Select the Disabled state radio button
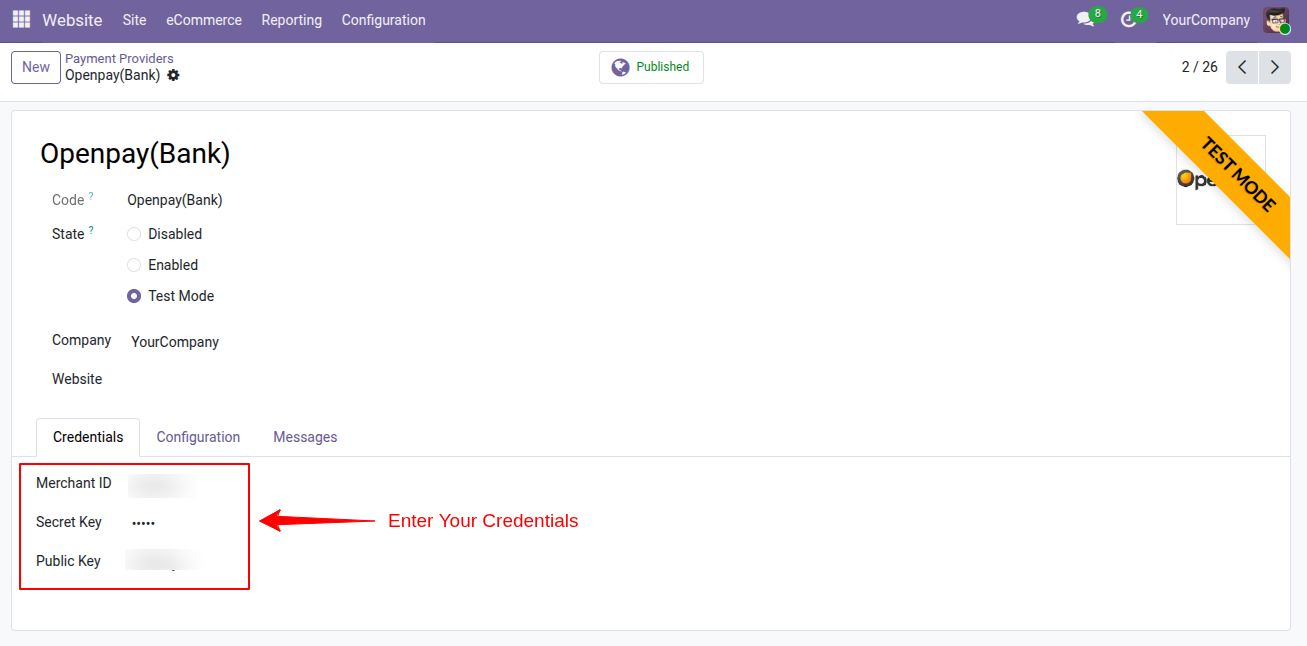1307x646 pixels. [134, 234]
